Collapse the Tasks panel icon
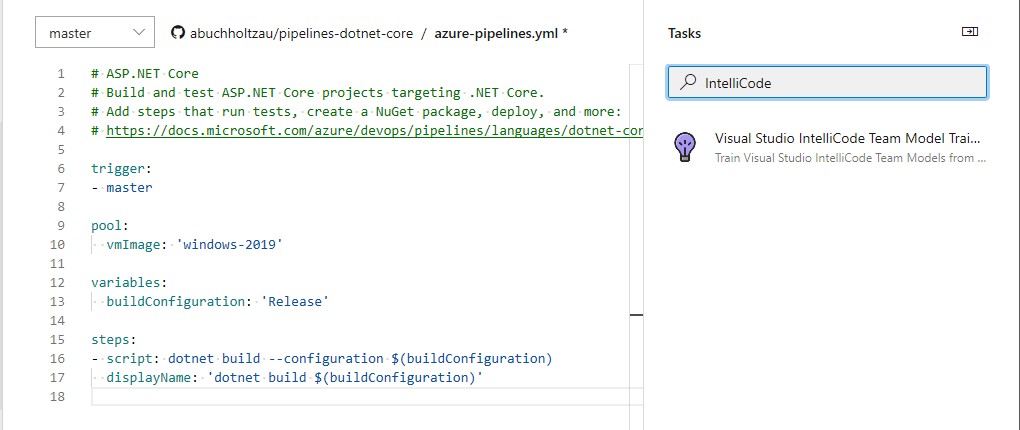Screen dimensions: 1020x430 tap(970, 32)
